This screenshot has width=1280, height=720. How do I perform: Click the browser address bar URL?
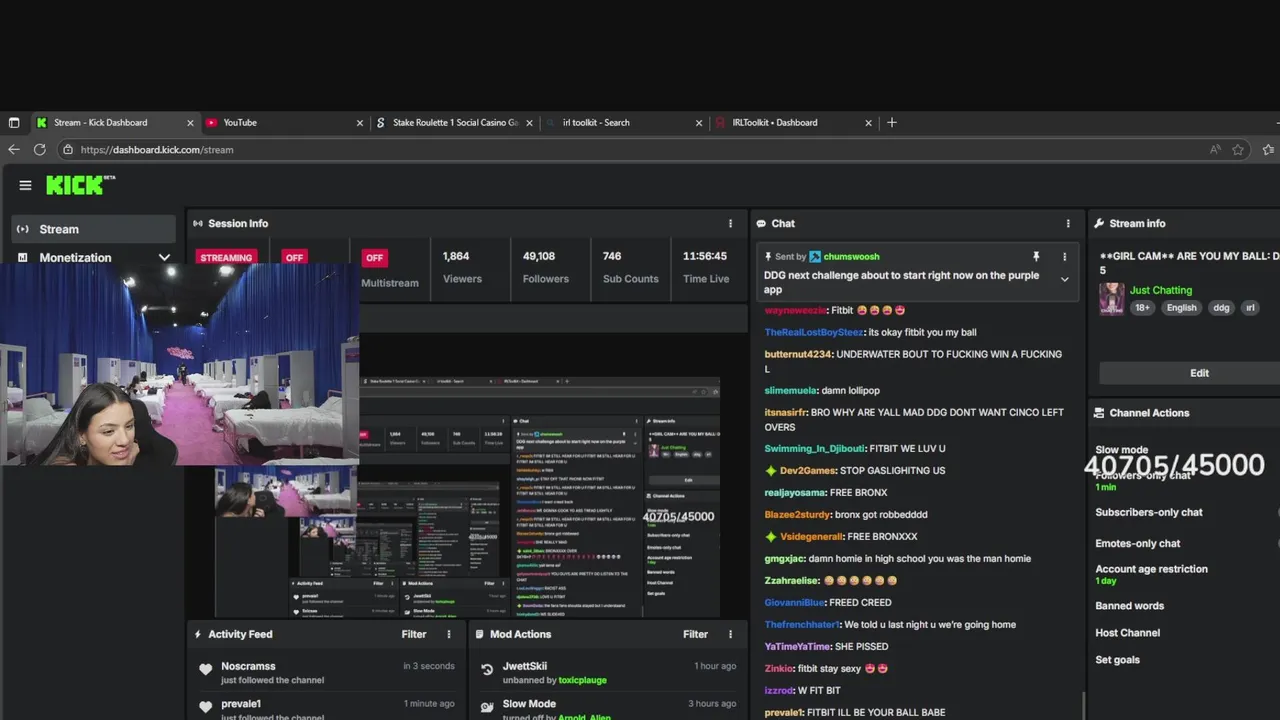pos(157,150)
